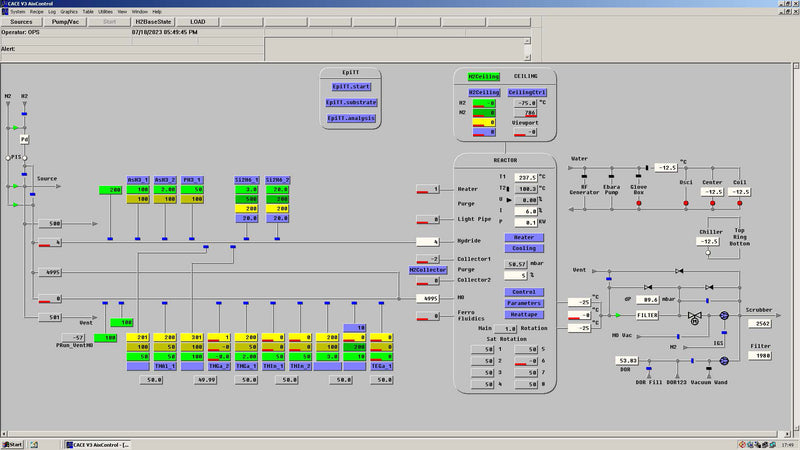Click the pump symbol on Scrubber line
This screenshot has height=450, width=800.
click(725, 316)
